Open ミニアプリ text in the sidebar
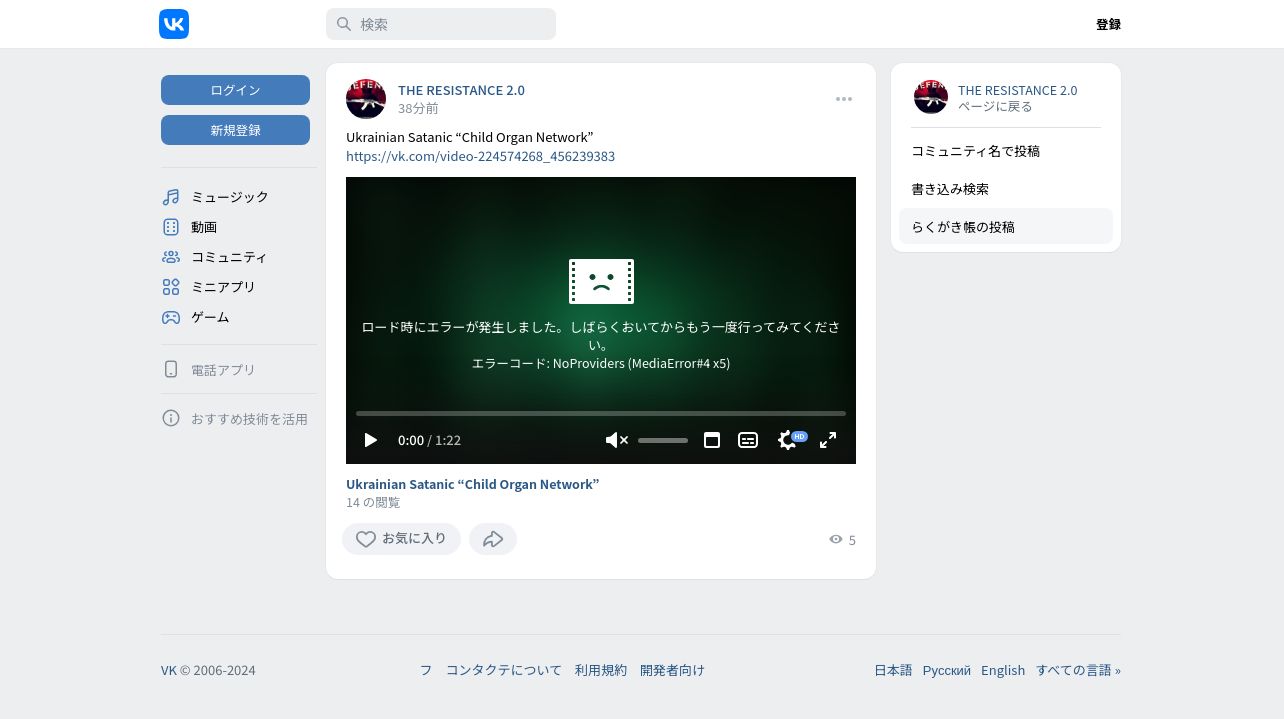This screenshot has width=1284, height=719. click(x=223, y=287)
